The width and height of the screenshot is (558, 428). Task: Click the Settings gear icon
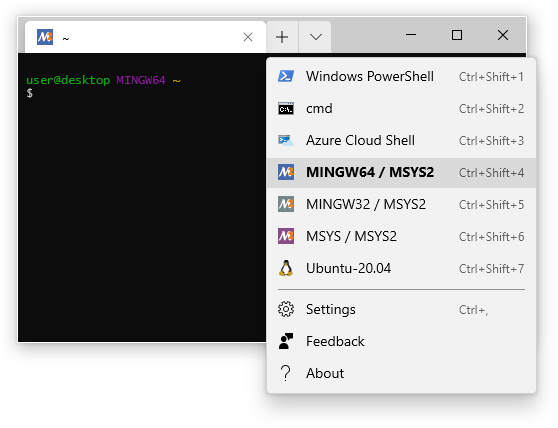286,309
